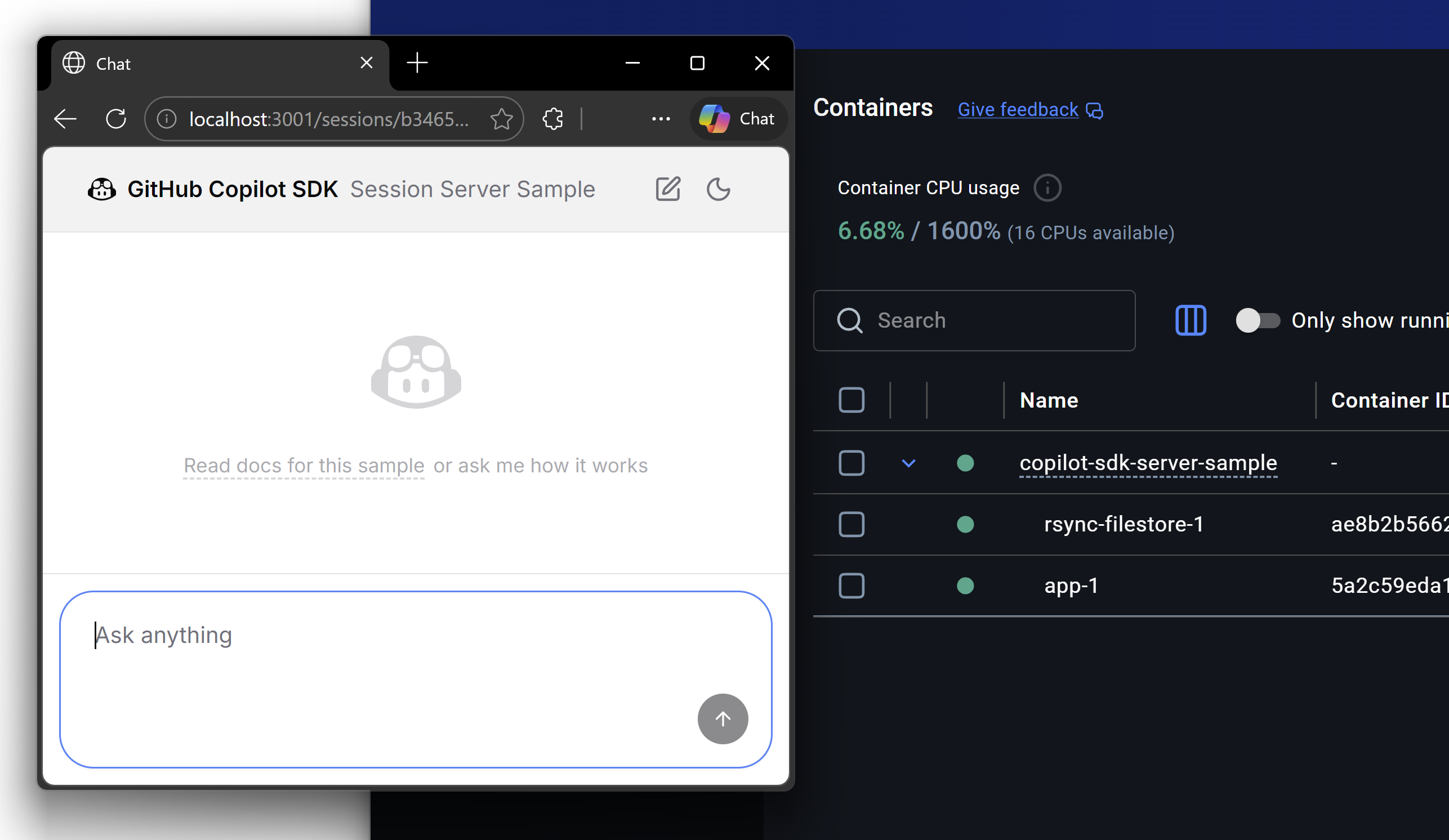Open browser settings and more menu
The width and height of the screenshot is (1449, 840).
pyautogui.click(x=661, y=119)
